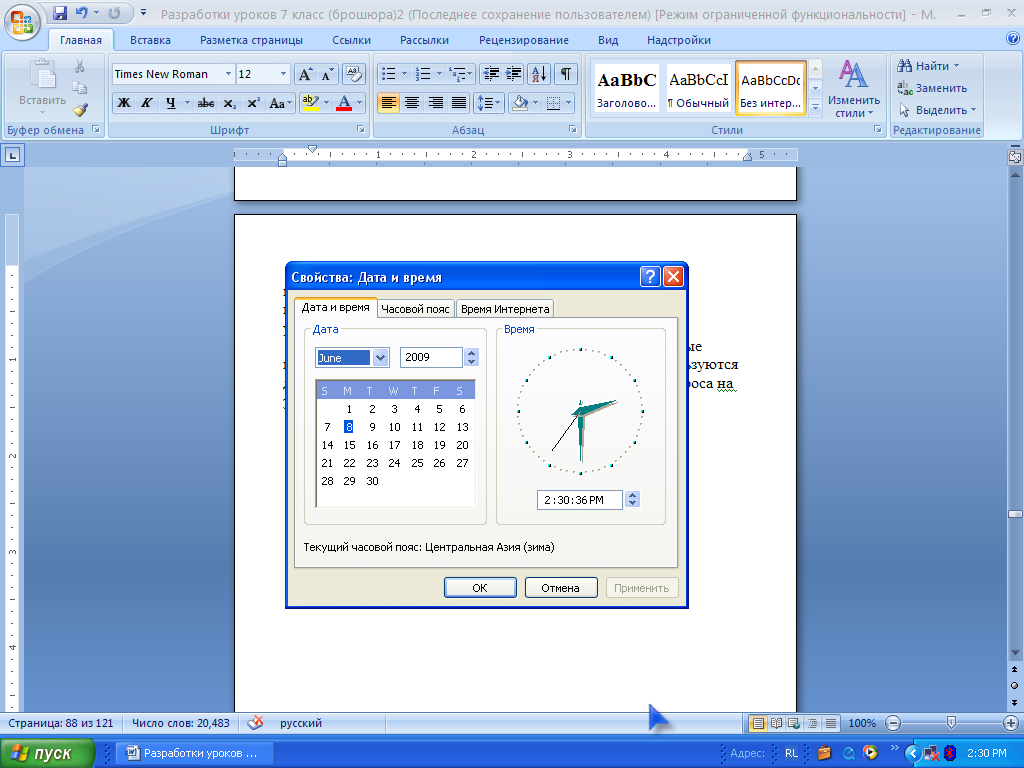Click the Sort (А-Я) icon

click(x=538, y=74)
